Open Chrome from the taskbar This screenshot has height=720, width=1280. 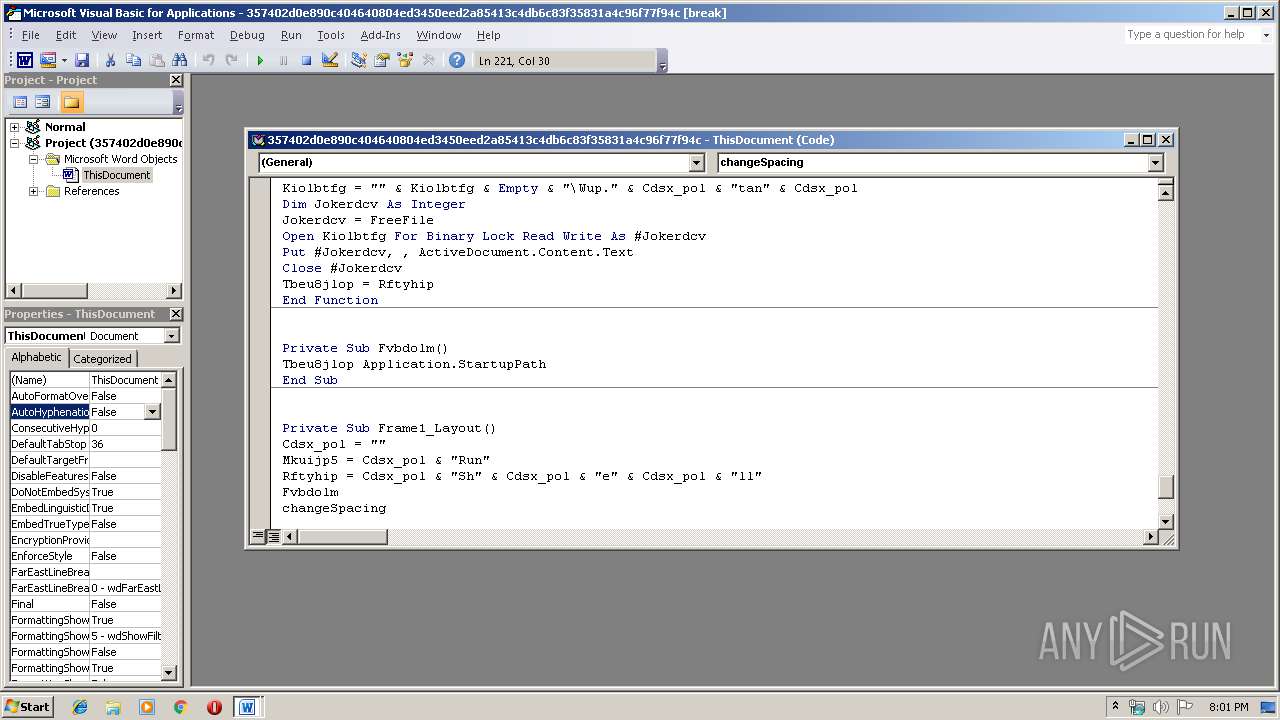point(180,707)
